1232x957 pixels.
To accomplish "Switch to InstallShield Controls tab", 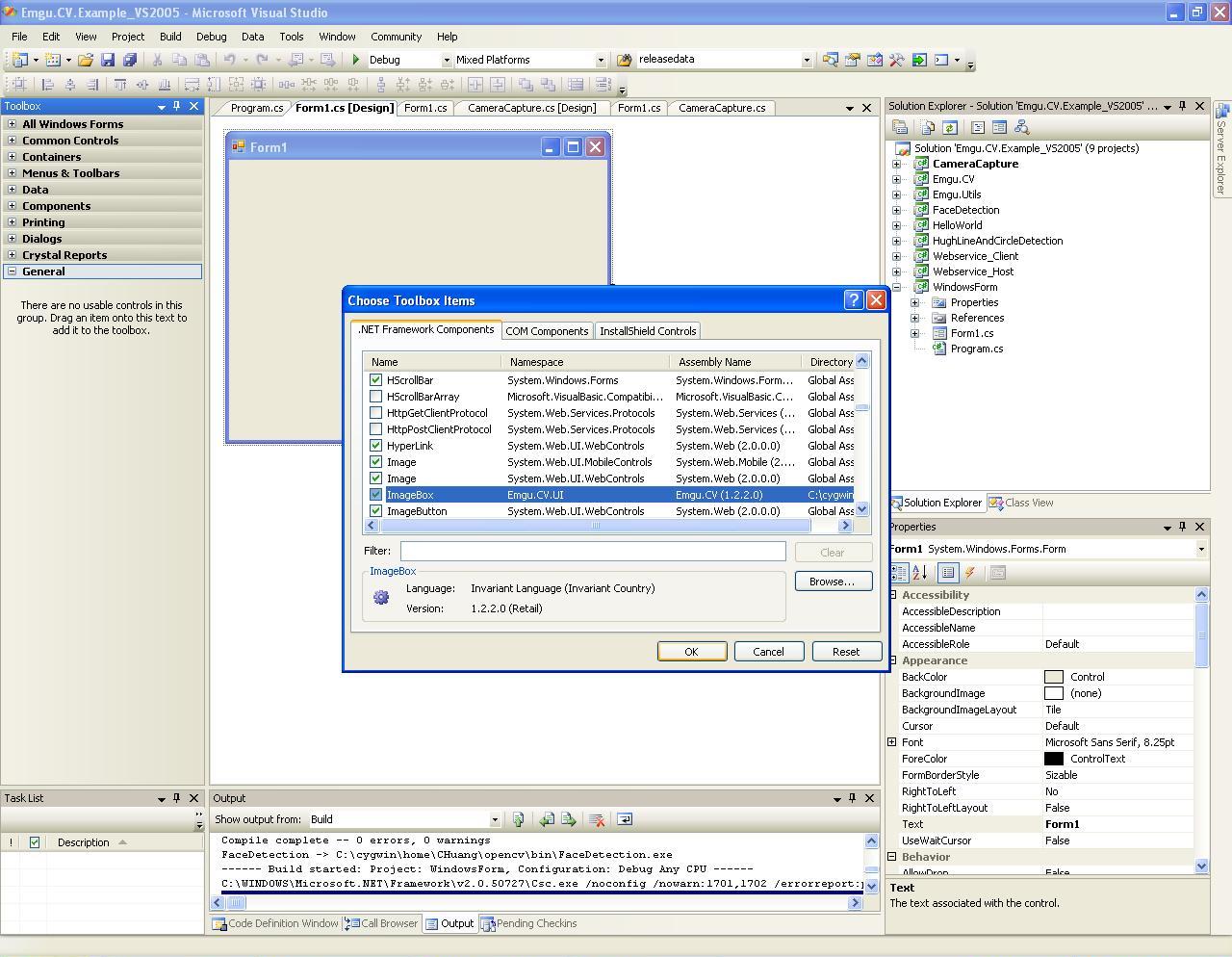I will [x=648, y=331].
